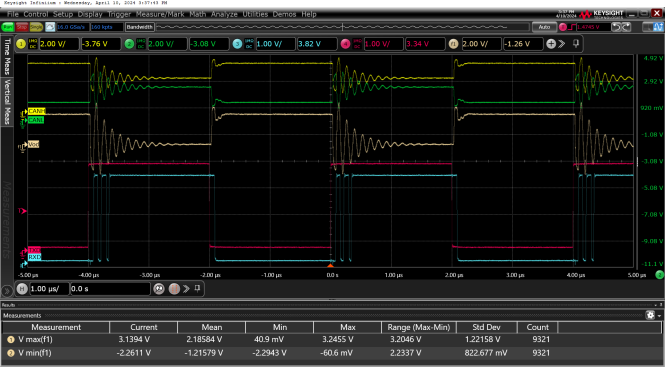Click the add channel plus icon
The width and height of the screenshot is (665, 367).
551,44
